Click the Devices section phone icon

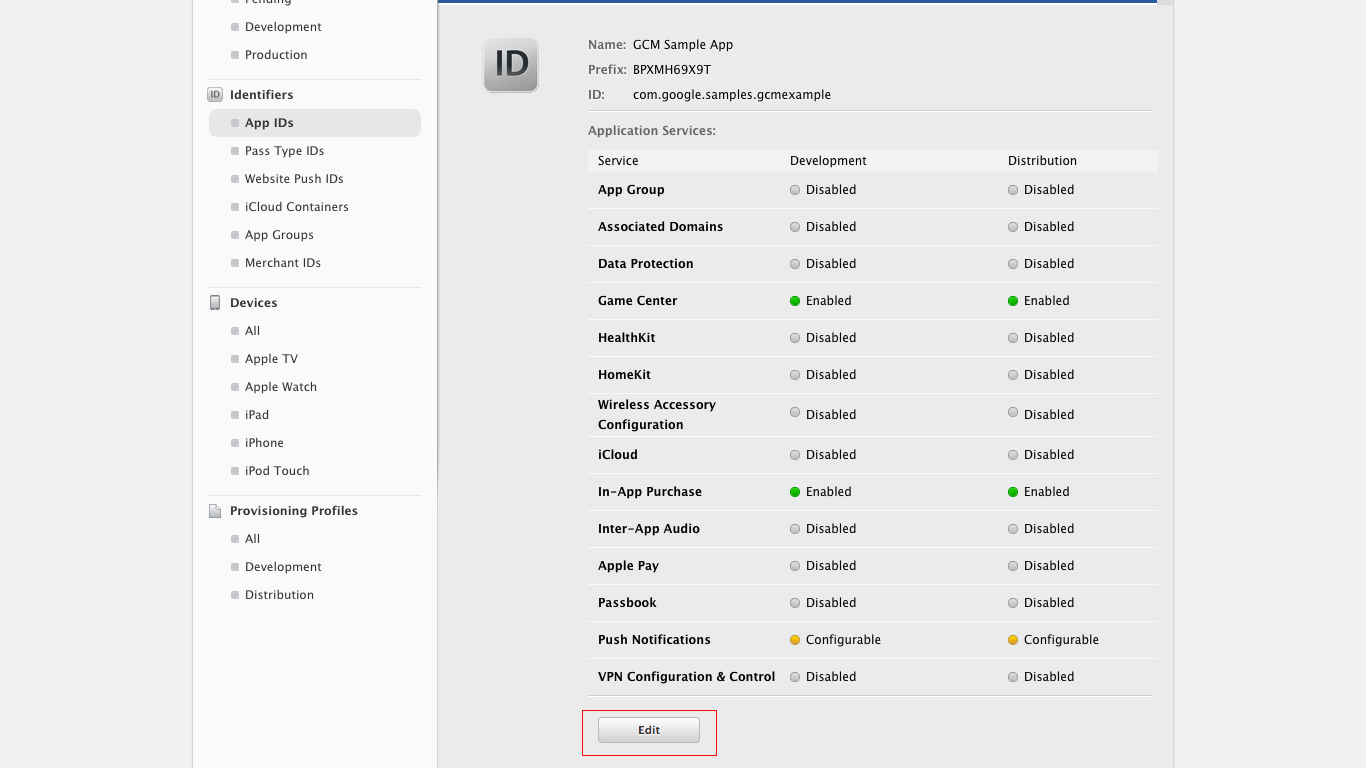click(x=215, y=303)
